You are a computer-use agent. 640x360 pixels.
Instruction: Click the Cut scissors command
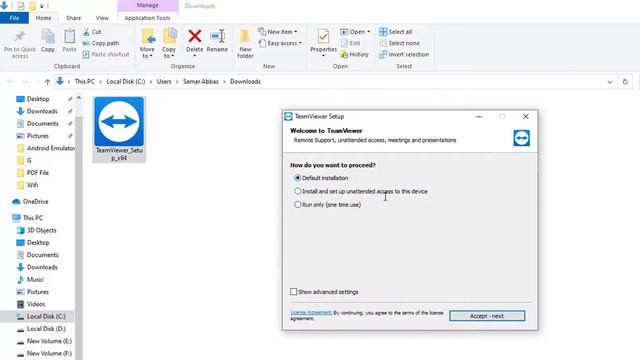pyautogui.click(x=92, y=32)
